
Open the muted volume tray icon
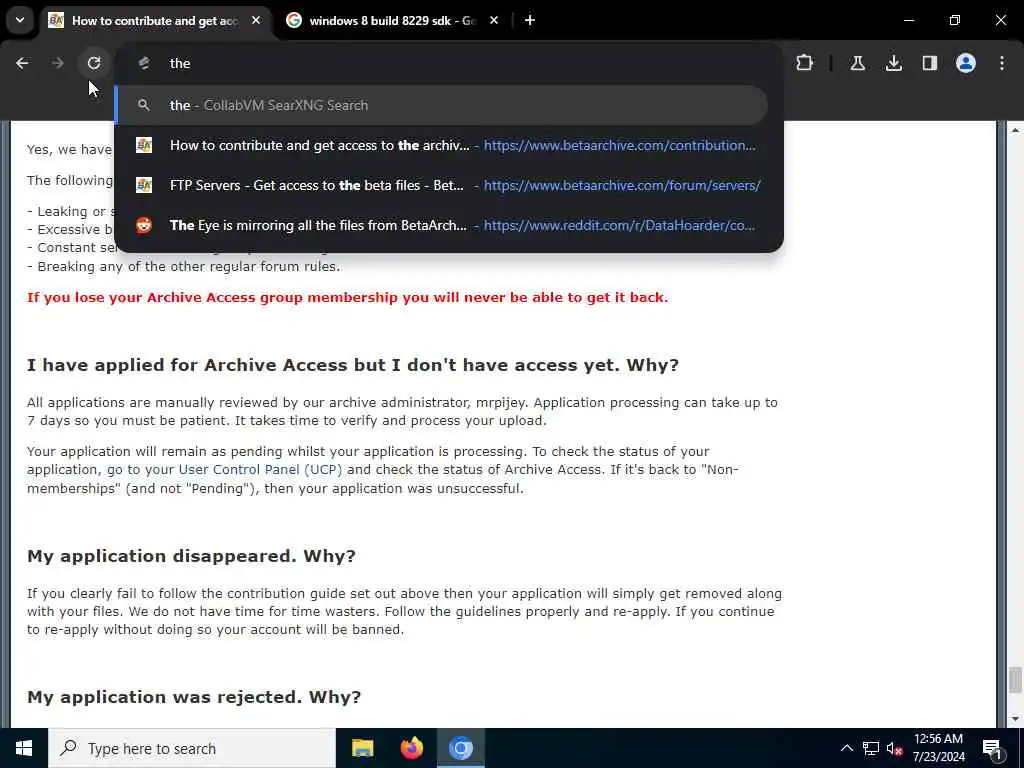pyautogui.click(x=895, y=748)
